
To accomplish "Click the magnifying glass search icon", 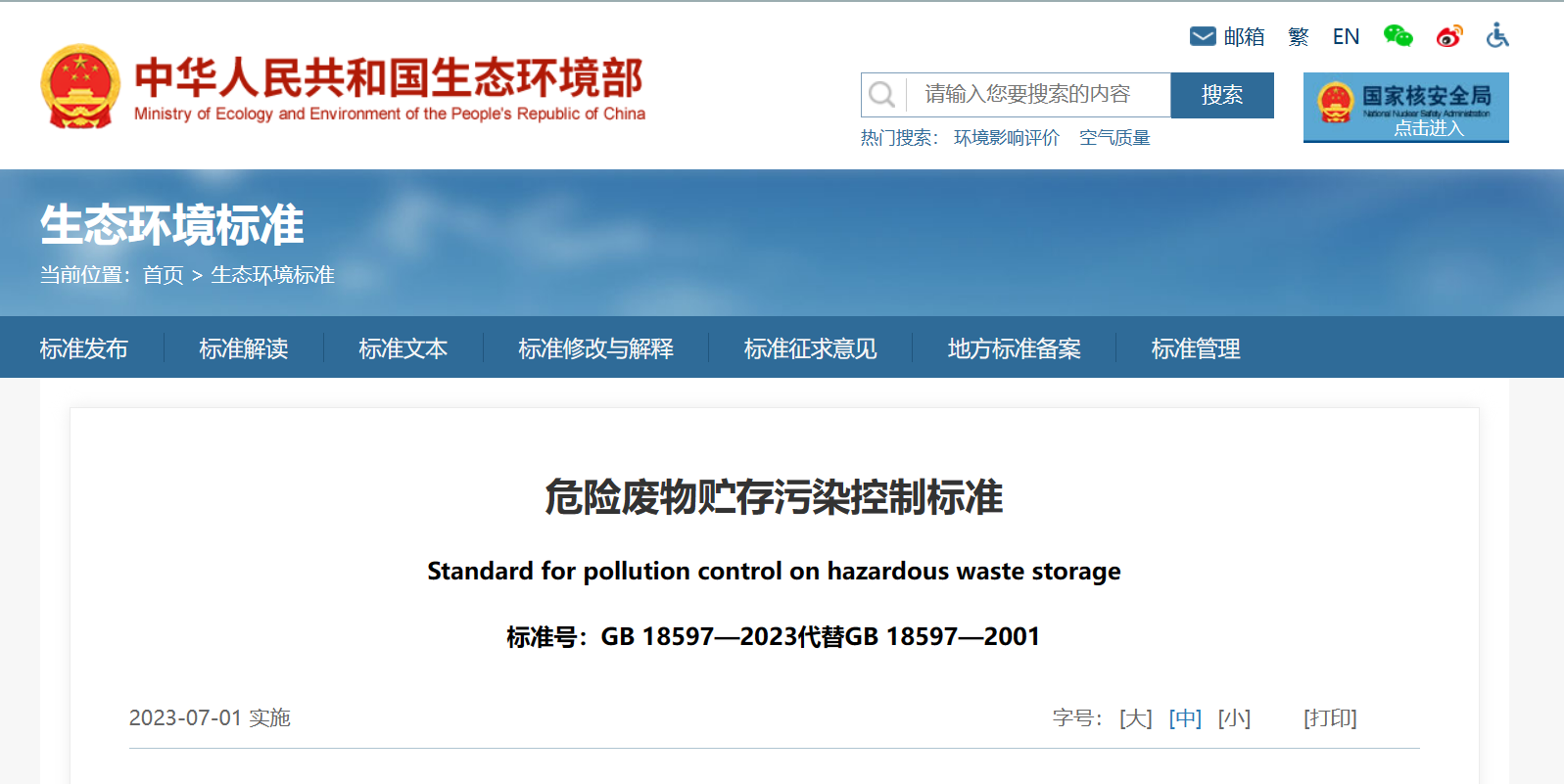I will coord(881,95).
